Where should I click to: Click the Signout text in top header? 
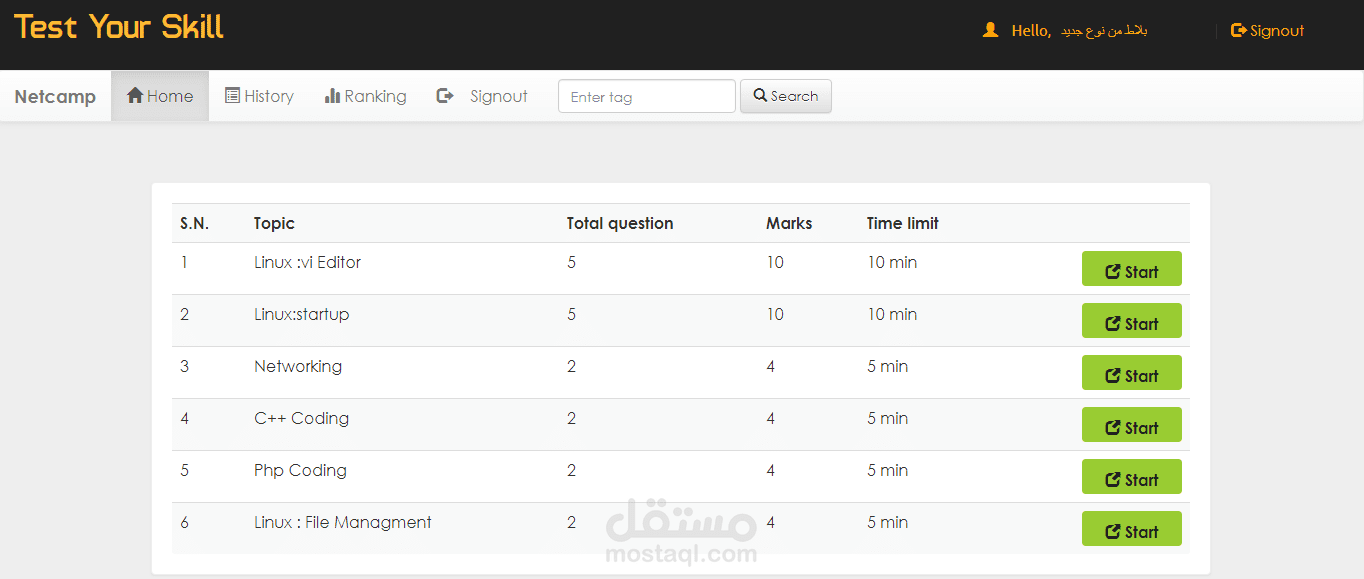(1277, 31)
